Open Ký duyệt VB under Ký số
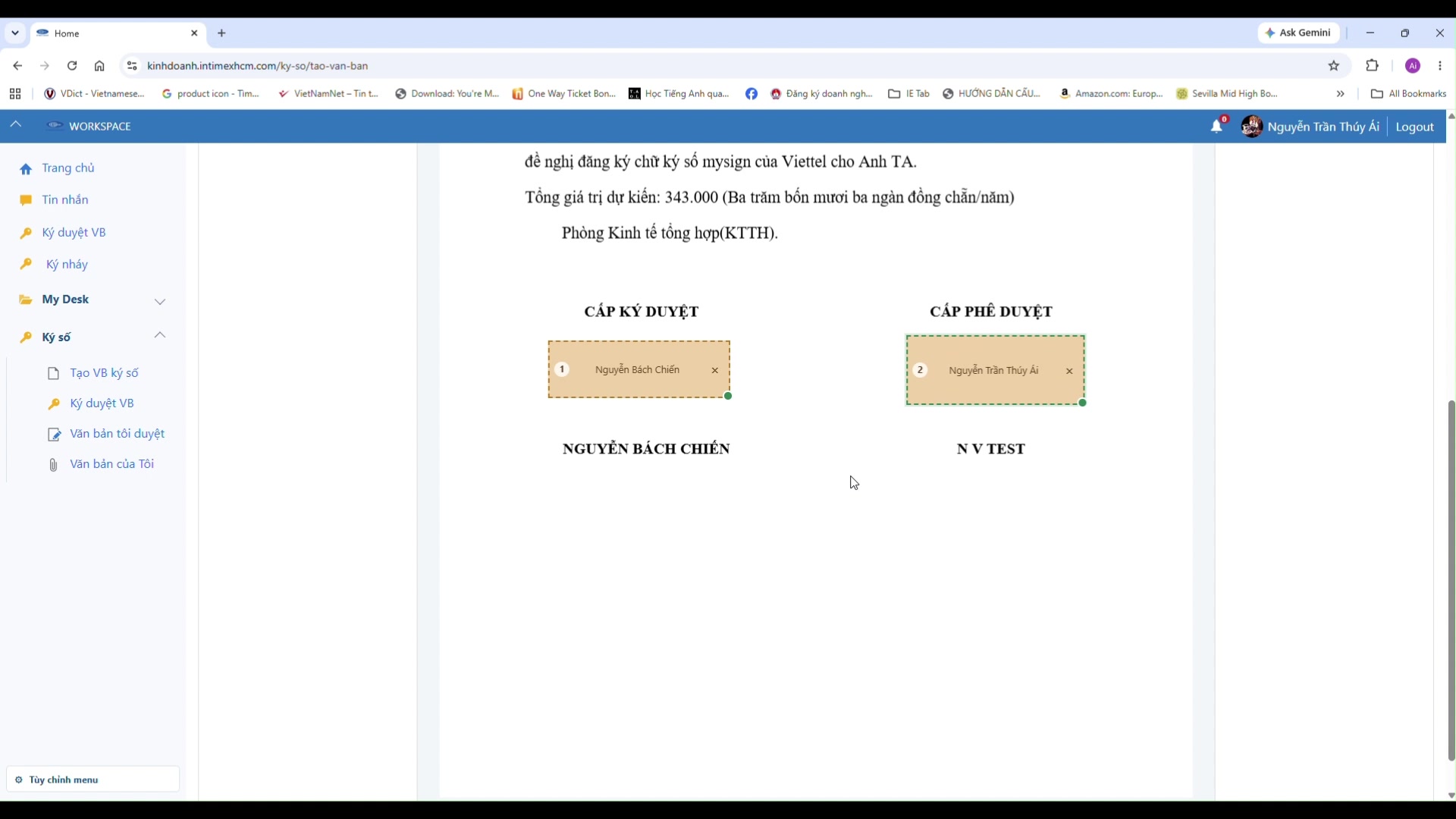This screenshot has height=819, width=1456. coord(102,403)
